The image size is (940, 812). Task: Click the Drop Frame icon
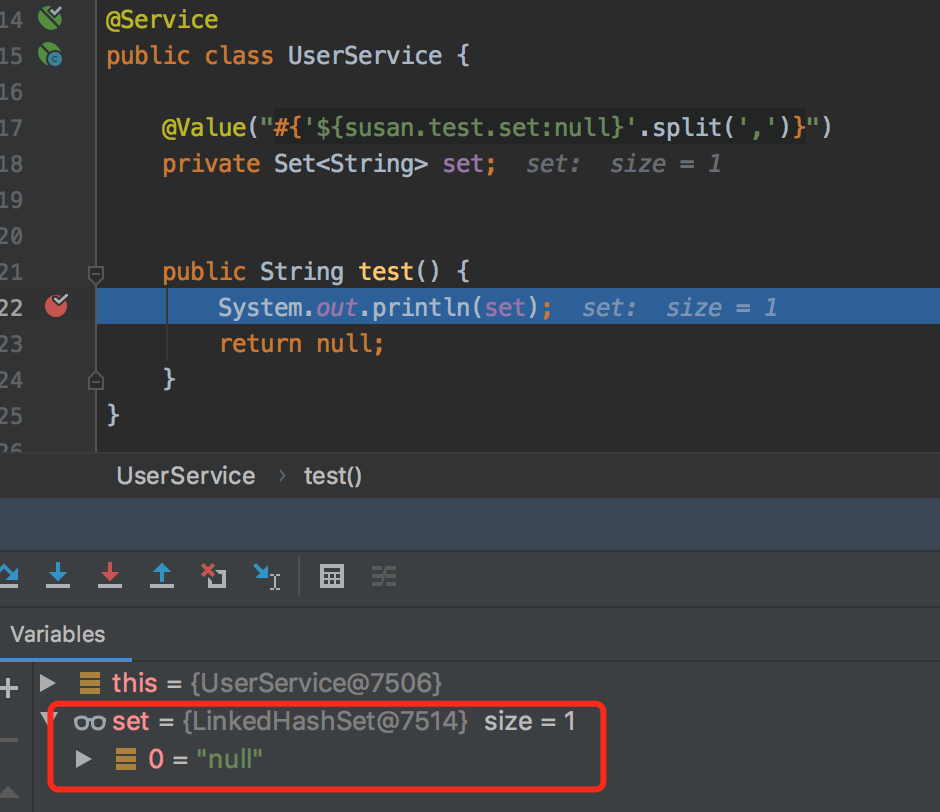(213, 575)
